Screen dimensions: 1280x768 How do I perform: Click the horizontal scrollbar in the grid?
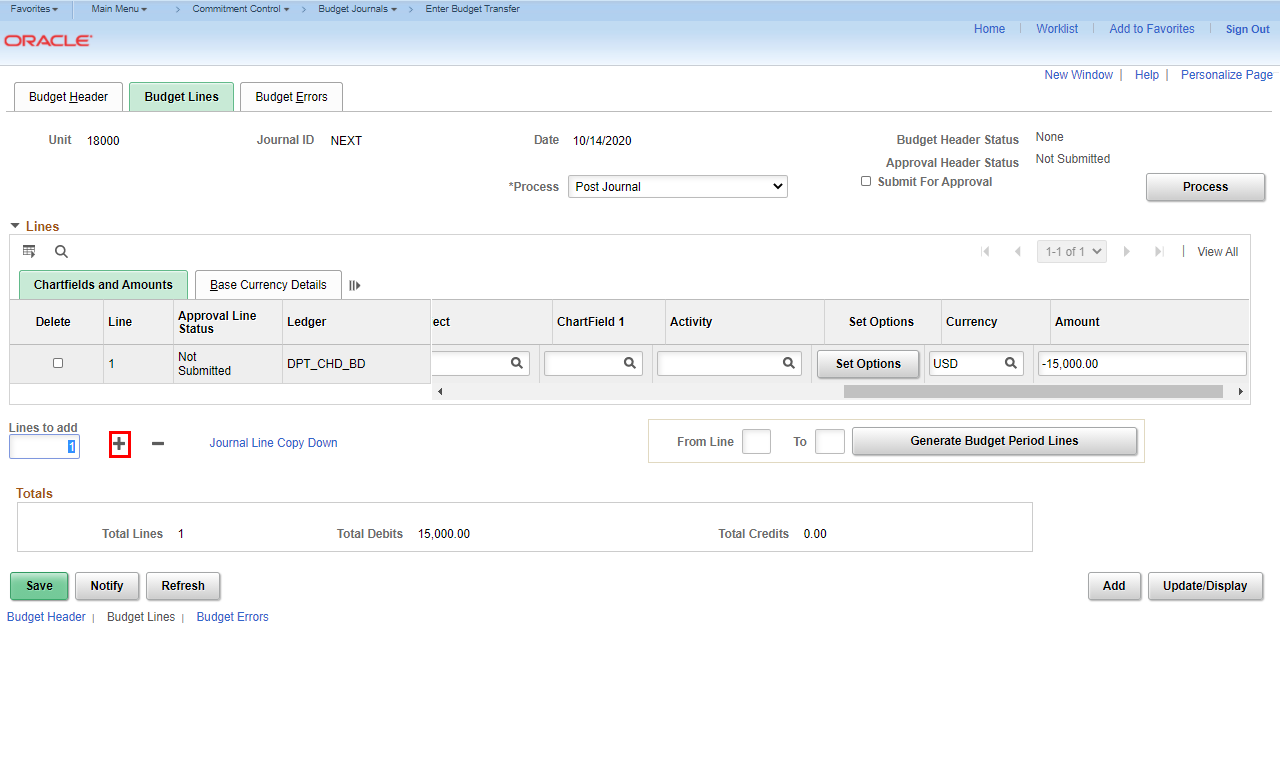[1032, 392]
